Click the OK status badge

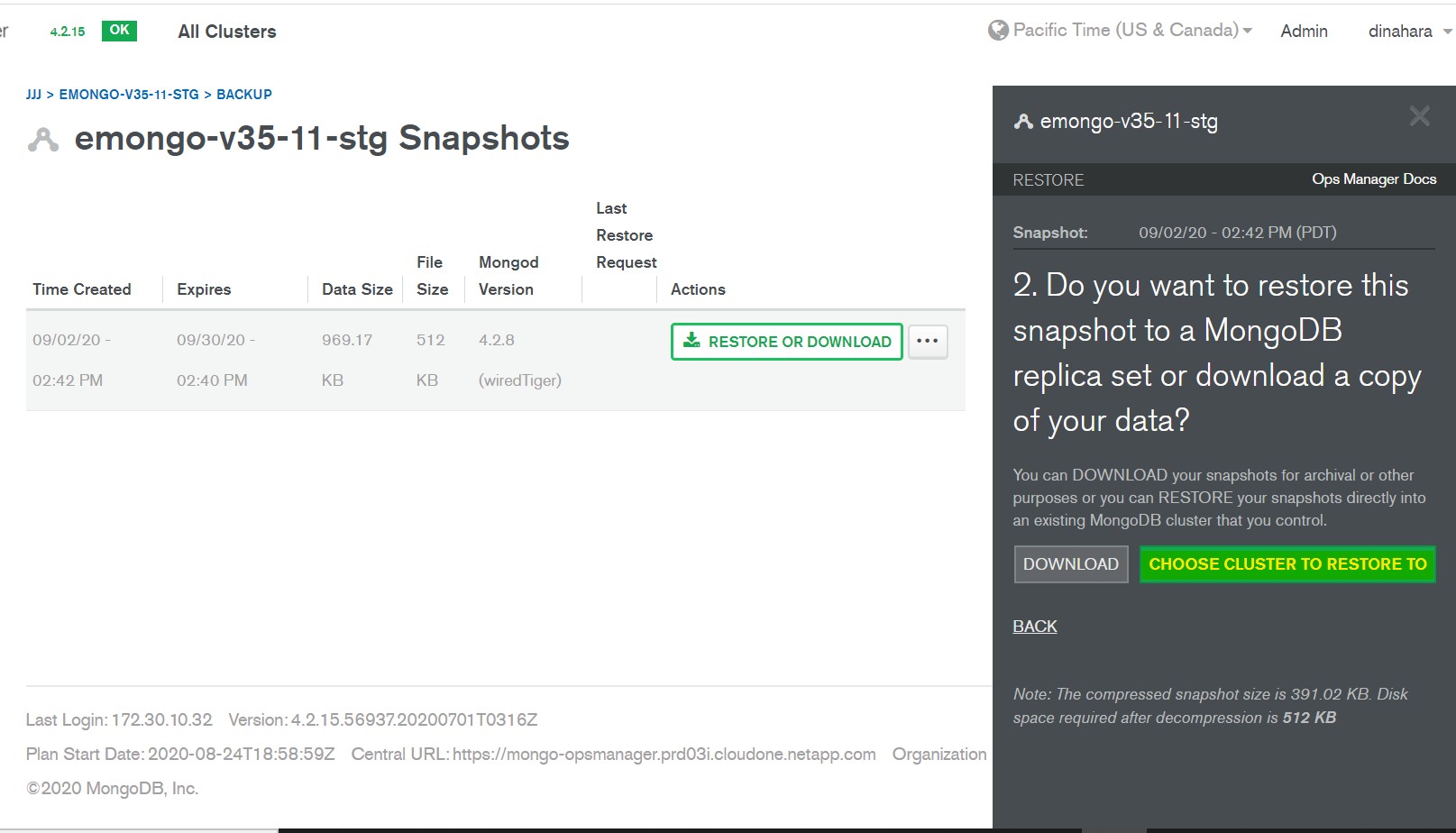(119, 31)
